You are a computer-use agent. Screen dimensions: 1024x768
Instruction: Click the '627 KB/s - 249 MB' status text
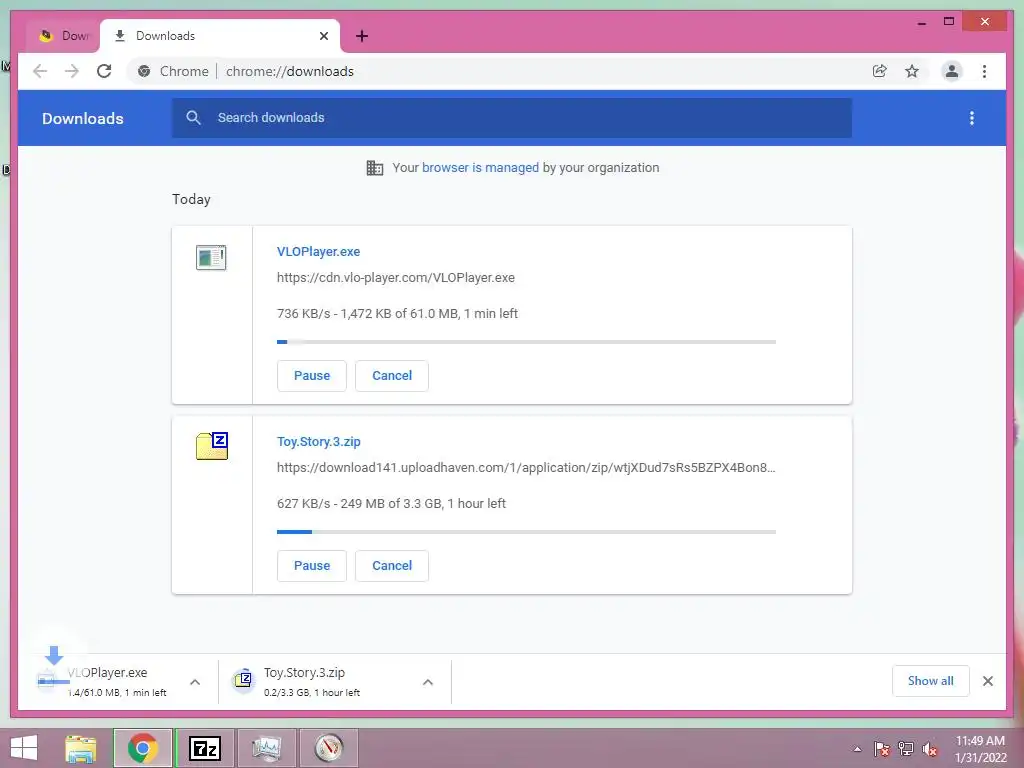coord(391,504)
